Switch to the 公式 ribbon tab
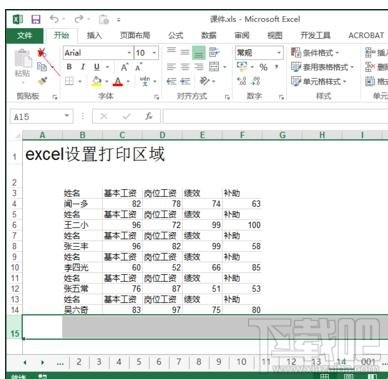 (x=176, y=35)
